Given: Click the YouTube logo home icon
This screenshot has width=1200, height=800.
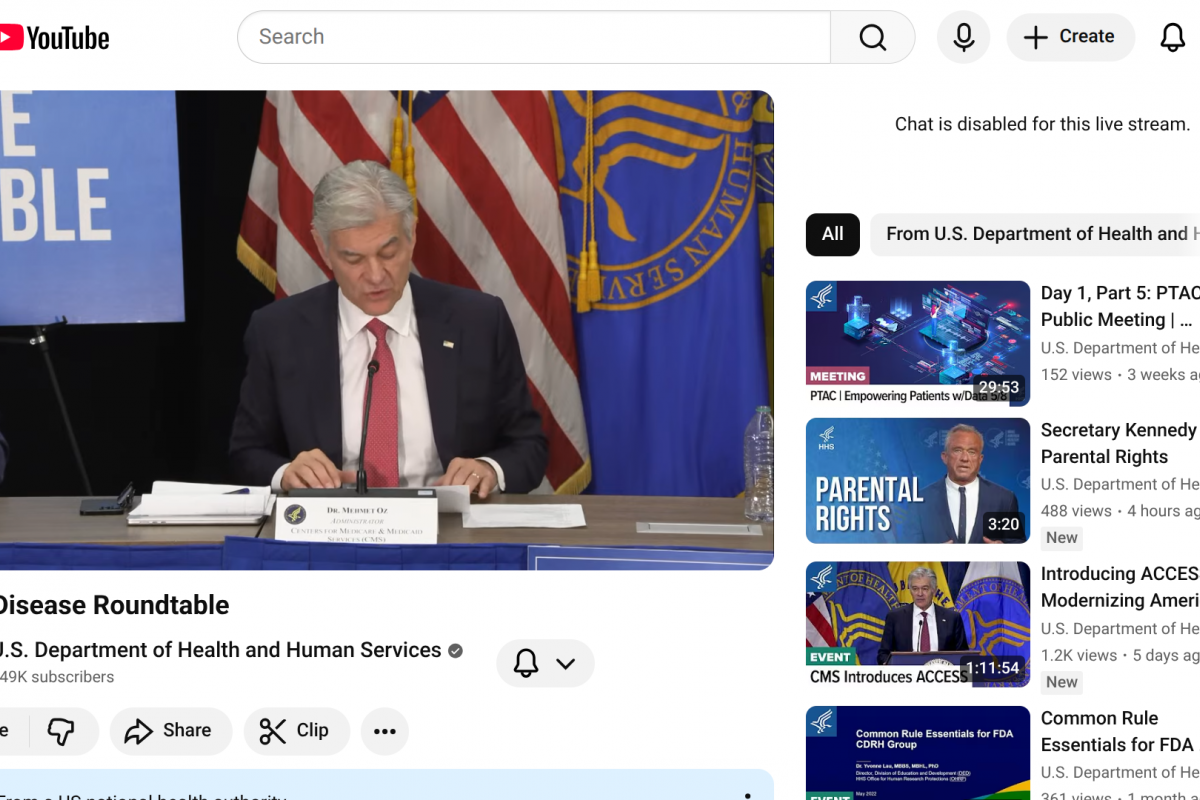Looking at the screenshot, I should coord(54,38).
